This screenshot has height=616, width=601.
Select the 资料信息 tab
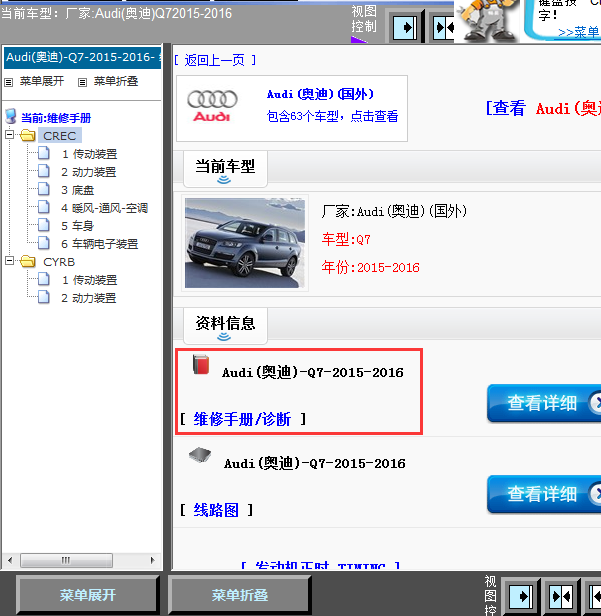pyautogui.click(x=225, y=326)
